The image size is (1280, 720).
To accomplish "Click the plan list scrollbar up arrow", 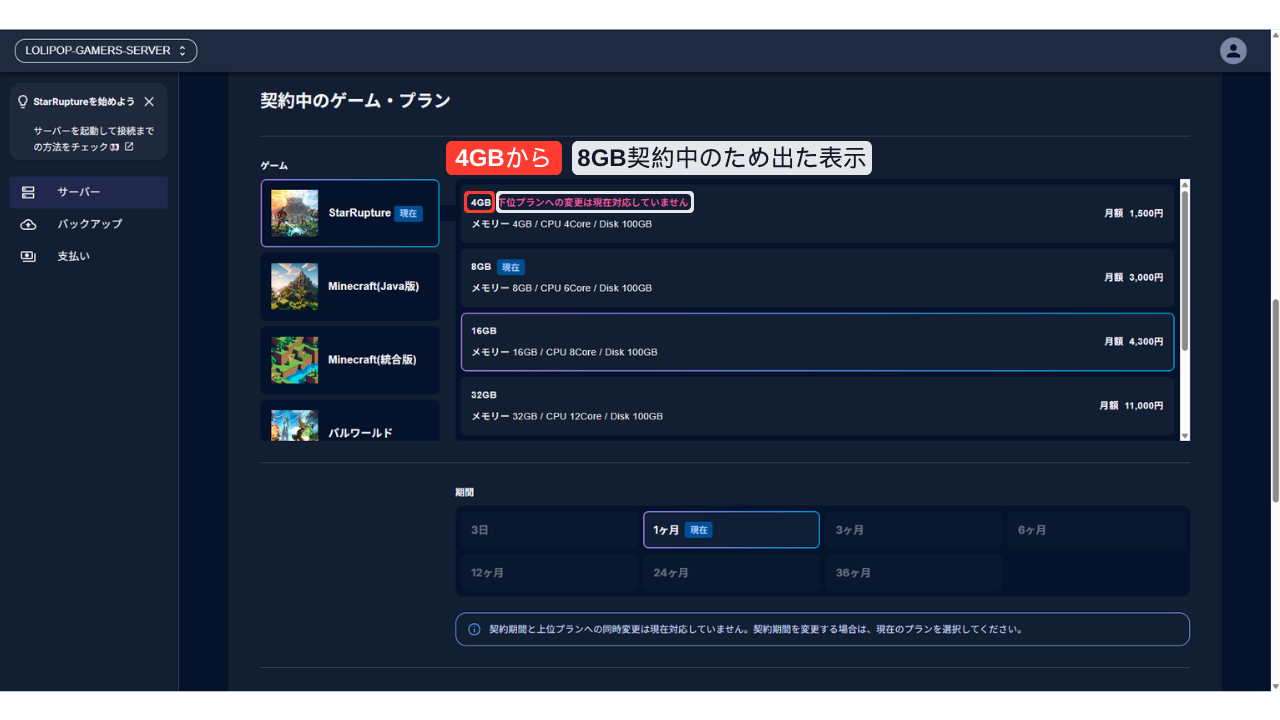I will [1185, 185].
